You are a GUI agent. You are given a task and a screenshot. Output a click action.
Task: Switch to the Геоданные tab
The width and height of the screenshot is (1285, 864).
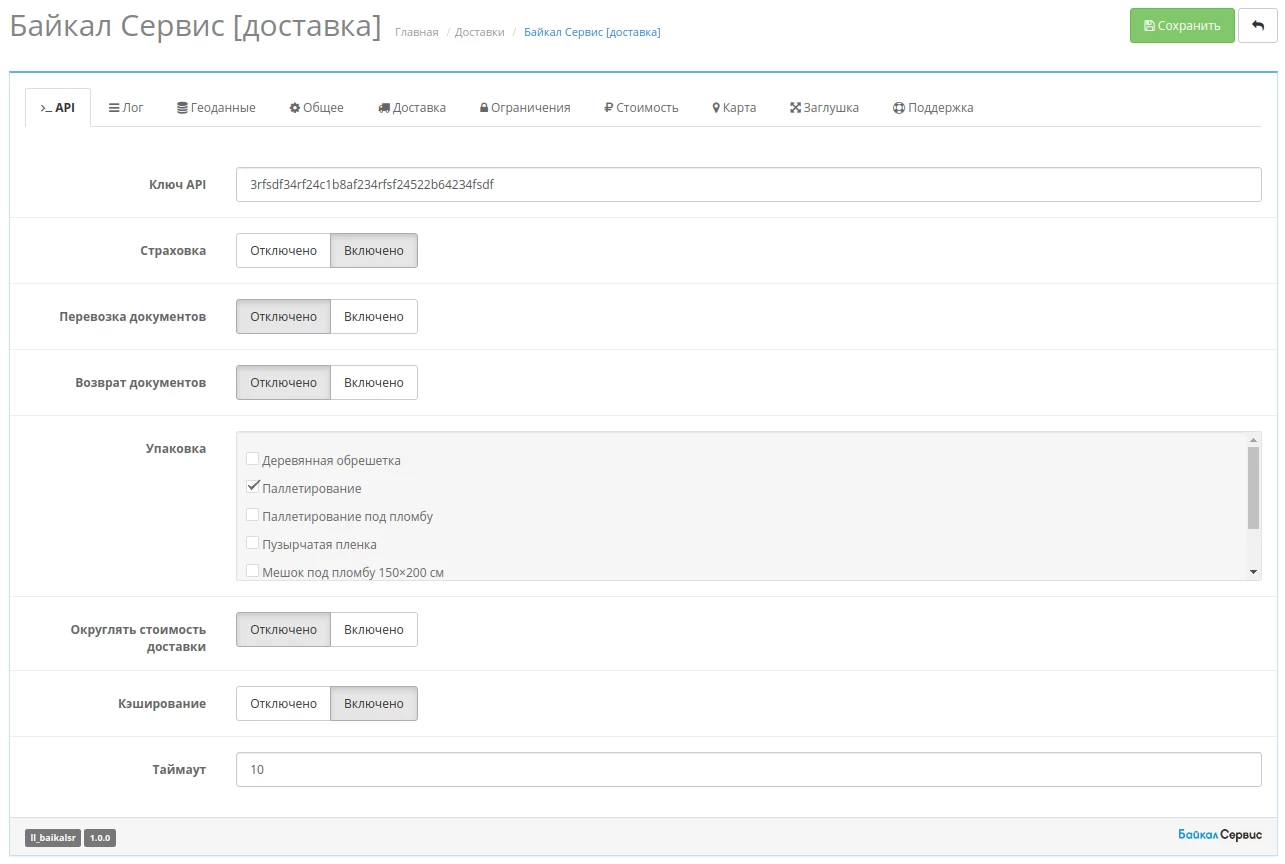pyautogui.click(x=216, y=108)
